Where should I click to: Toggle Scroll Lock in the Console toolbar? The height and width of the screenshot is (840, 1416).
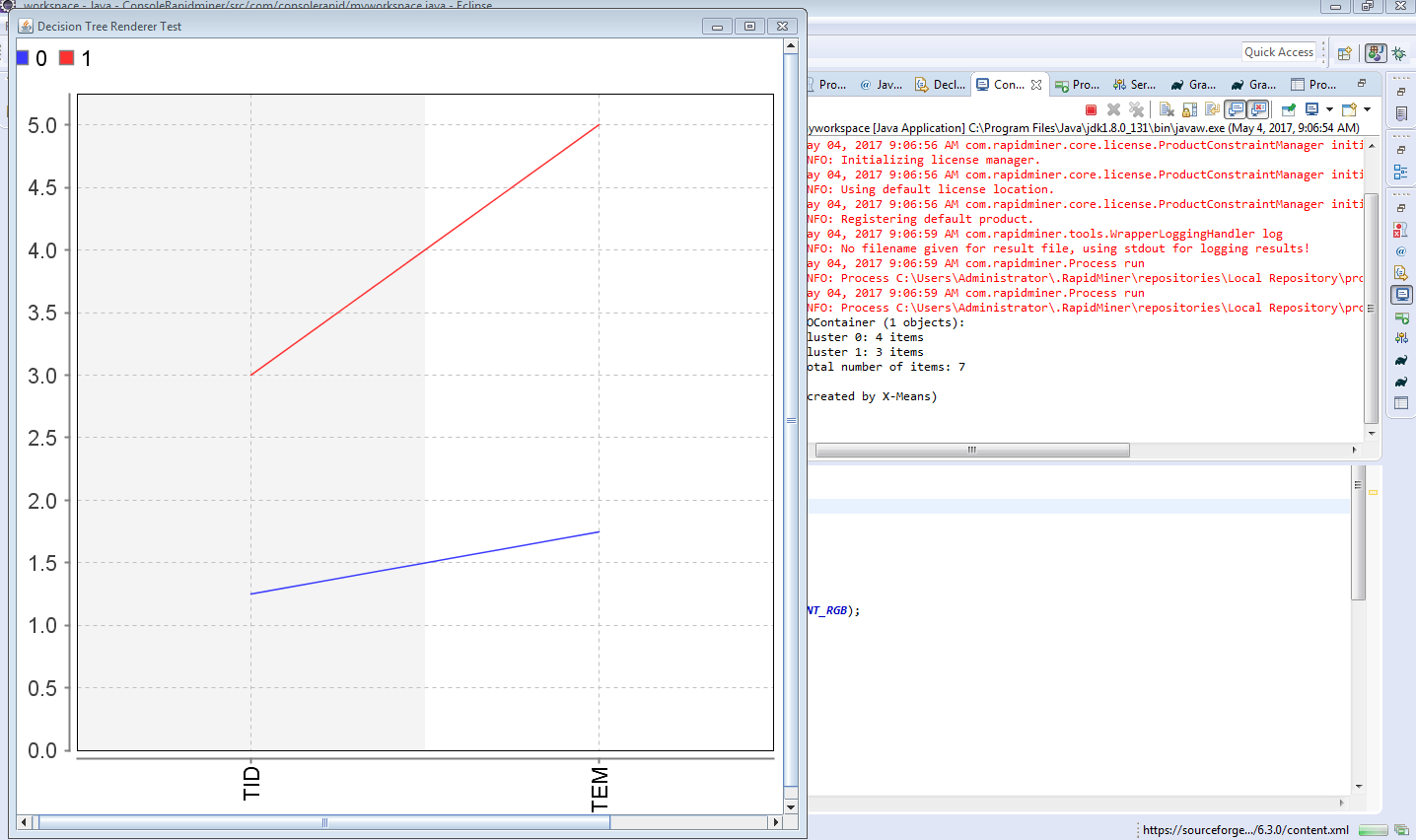tap(1189, 108)
